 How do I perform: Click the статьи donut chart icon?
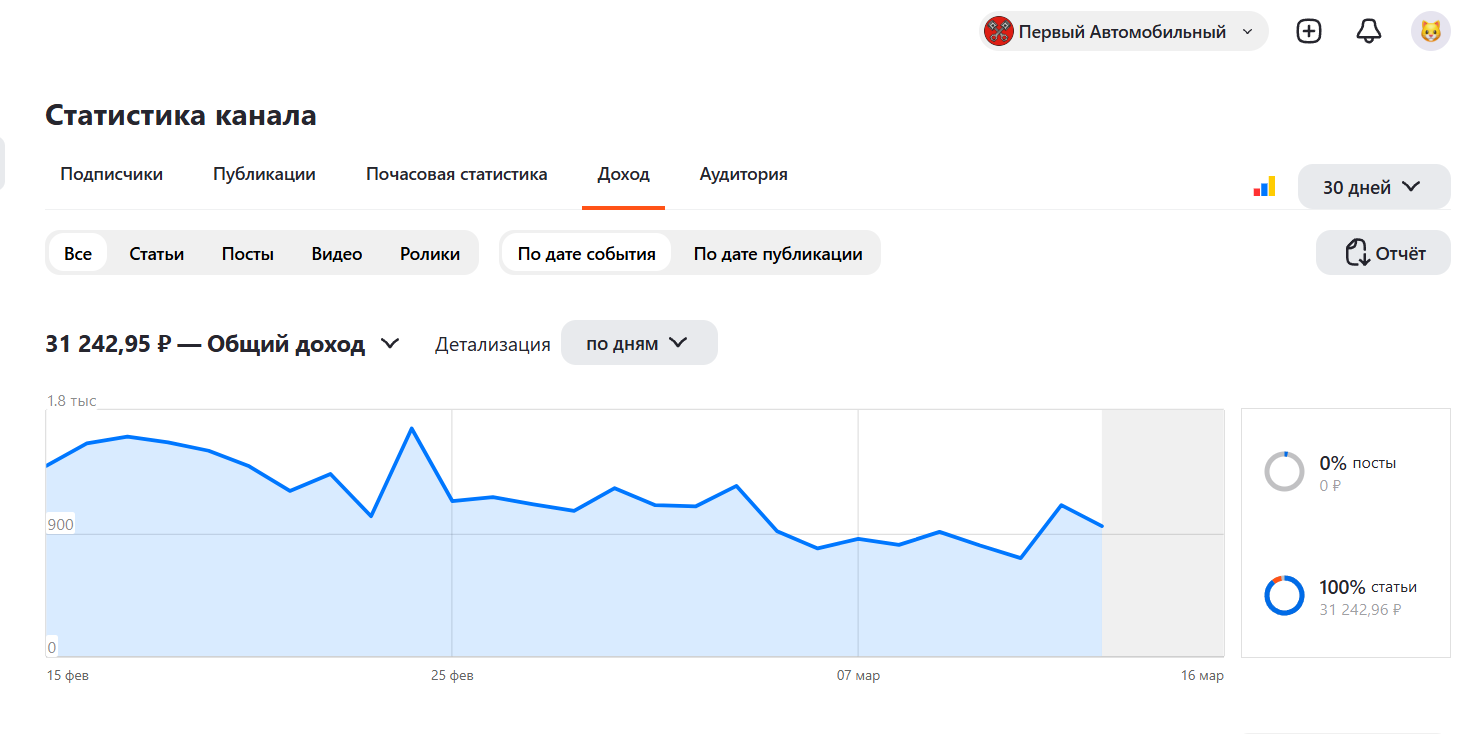tap(1284, 595)
